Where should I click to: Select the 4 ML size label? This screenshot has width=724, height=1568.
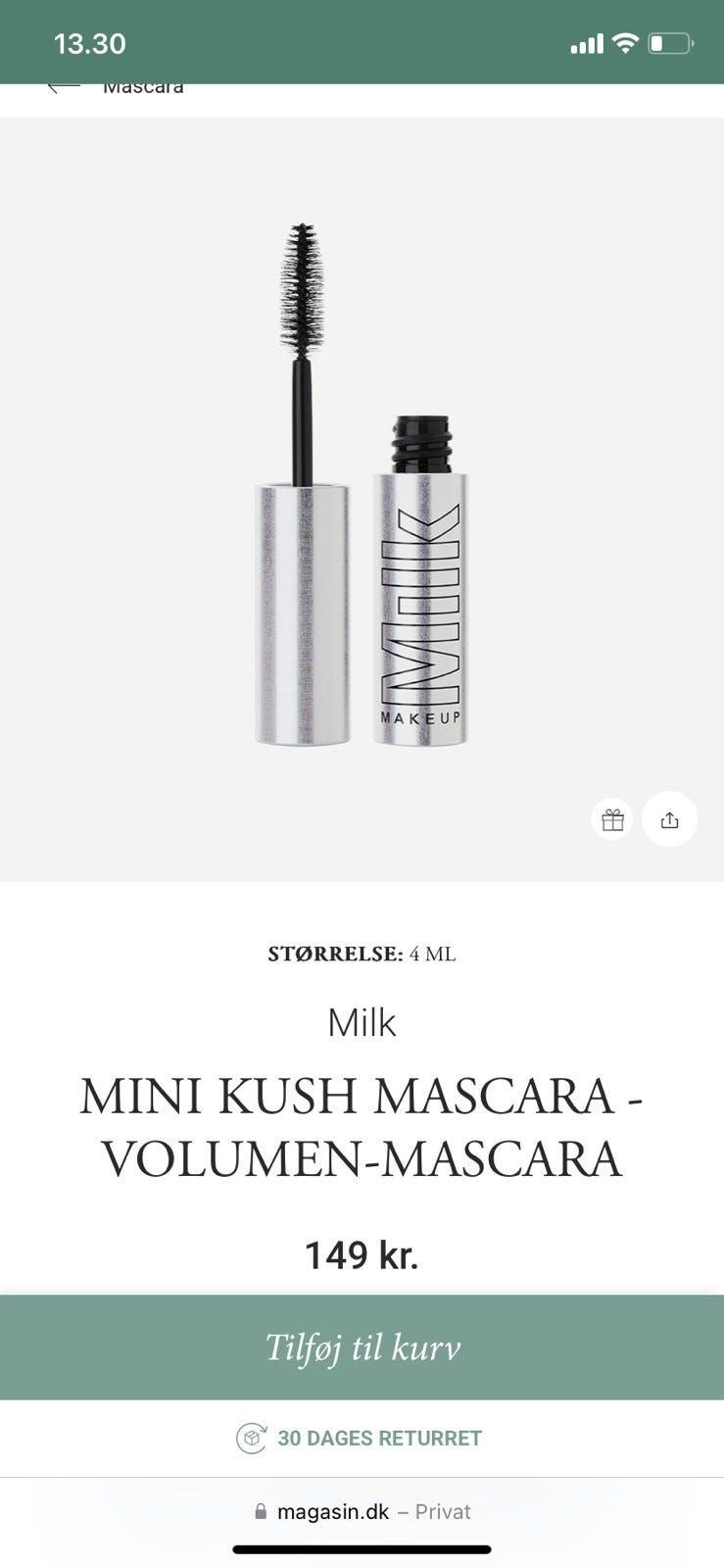tap(432, 954)
